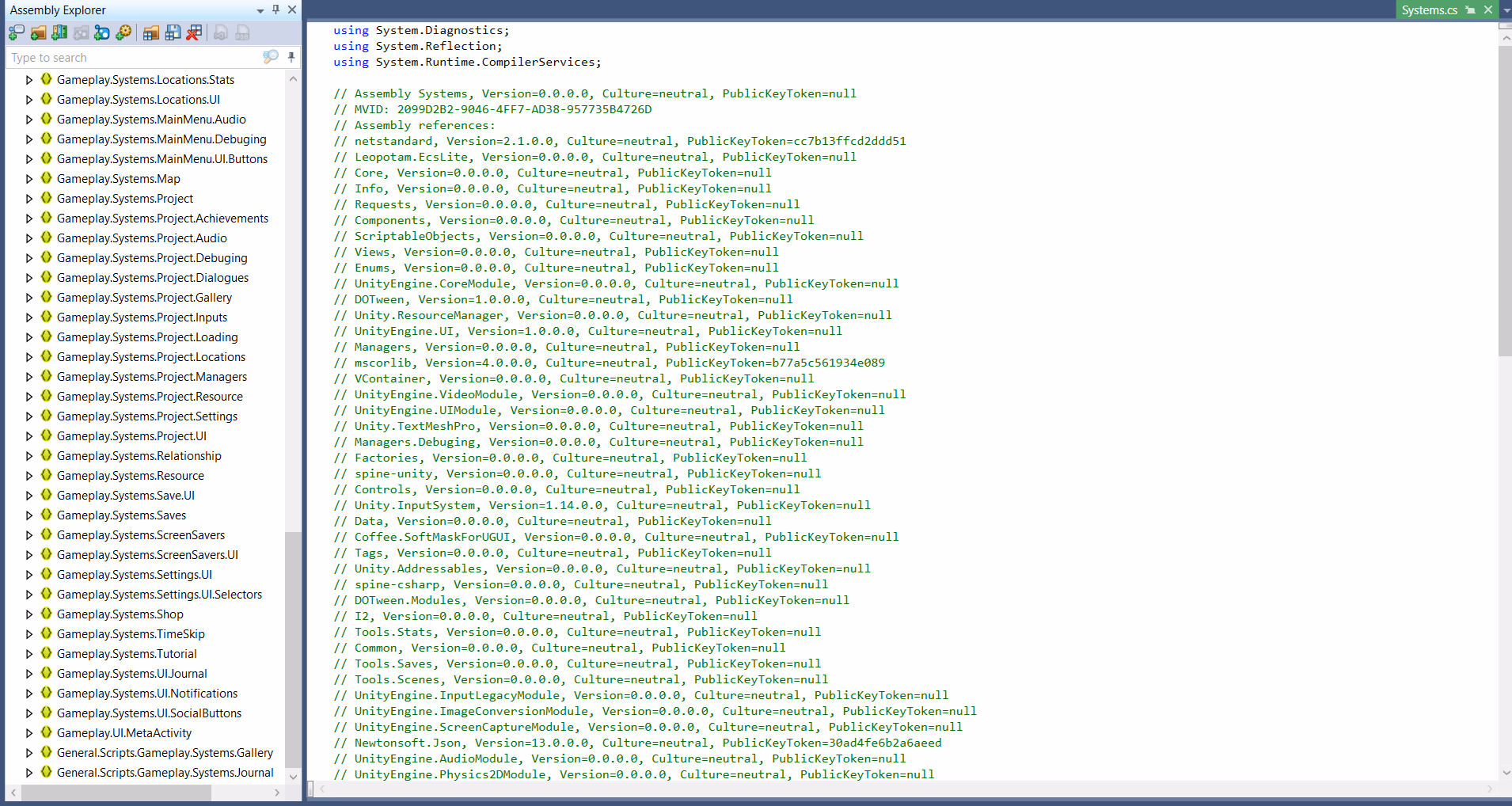Click the Type to search input field
Image resolution: width=1512 pixels, height=806 pixels.
(x=135, y=58)
